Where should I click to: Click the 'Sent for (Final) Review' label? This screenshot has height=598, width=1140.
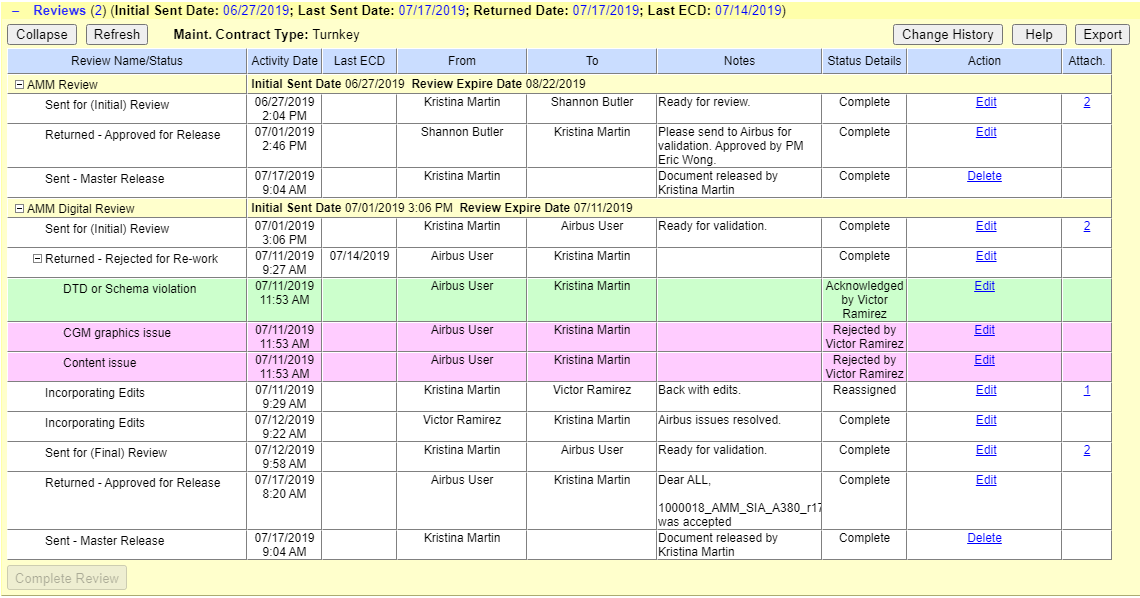(106, 453)
